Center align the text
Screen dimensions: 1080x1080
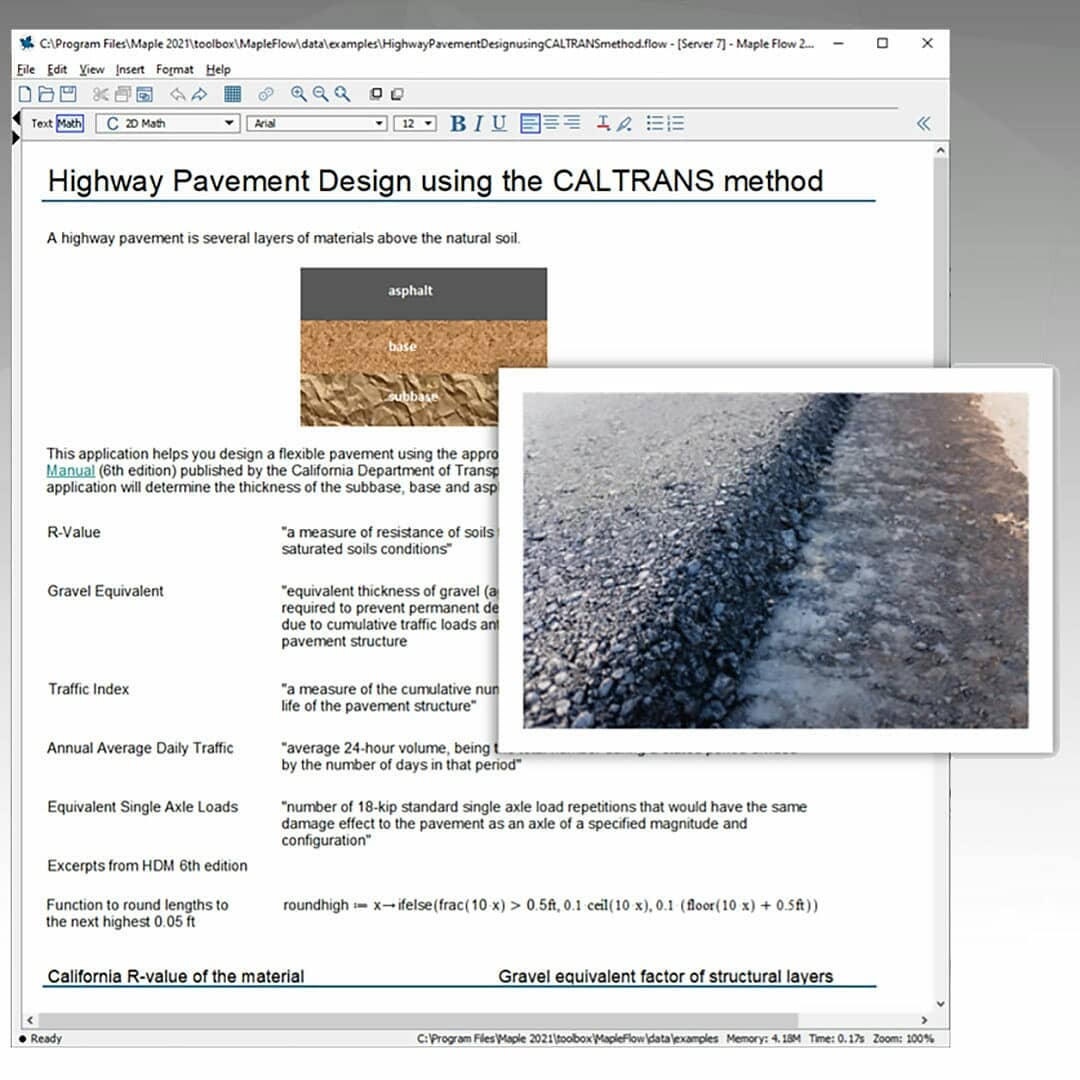pos(551,123)
